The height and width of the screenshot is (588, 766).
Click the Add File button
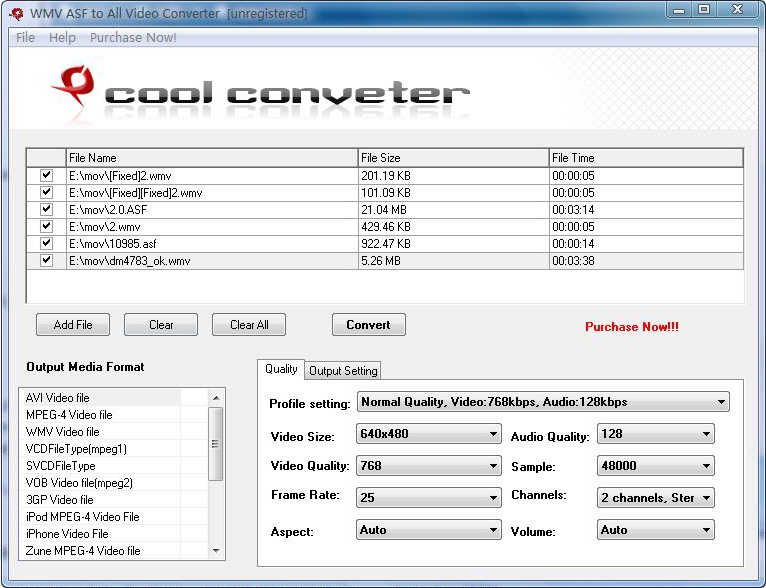(x=73, y=325)
